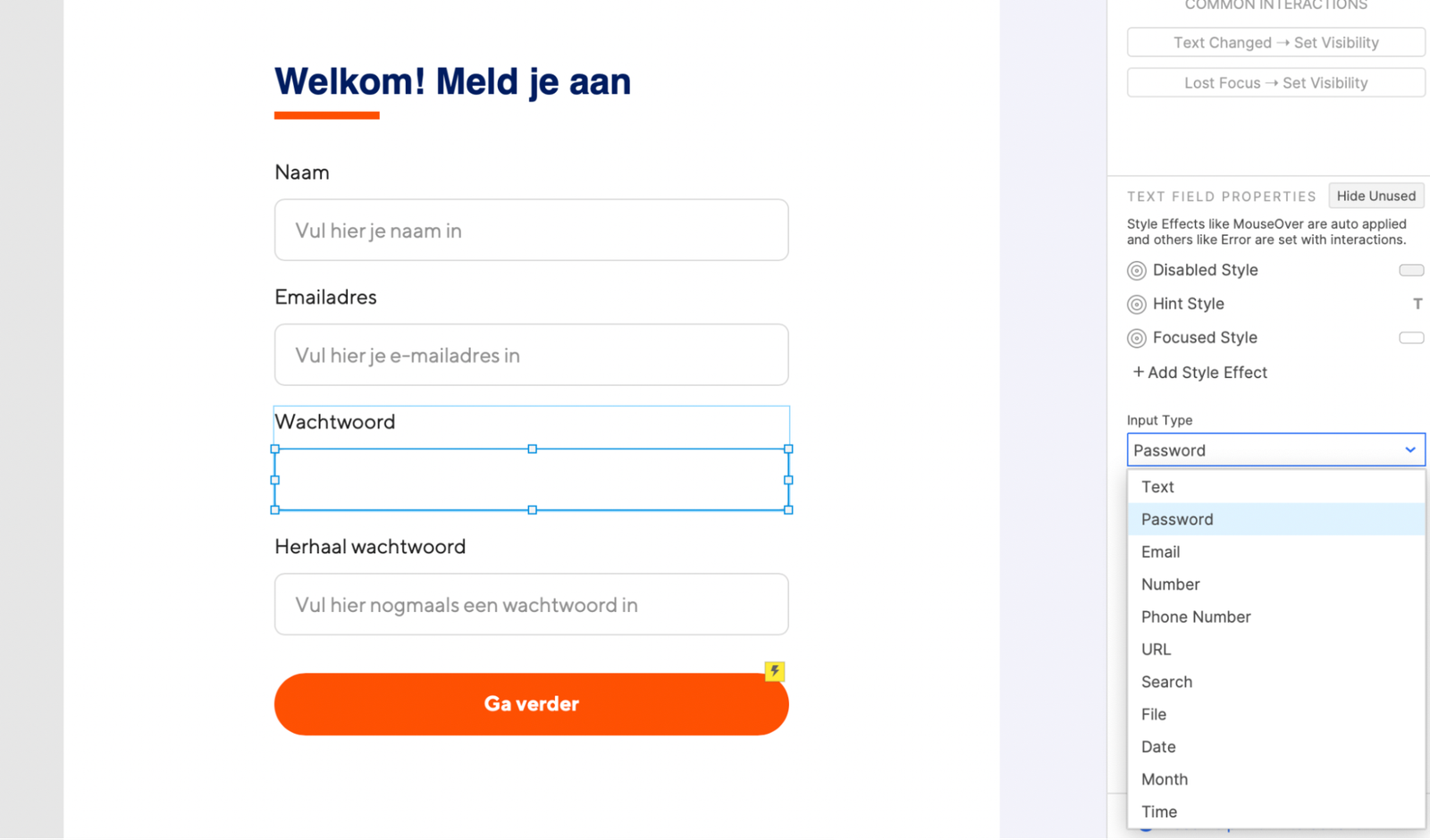The height and width of the screenshot is (840, 1430).
Task: Select Date as the input type
Action: coord(1158,746)
